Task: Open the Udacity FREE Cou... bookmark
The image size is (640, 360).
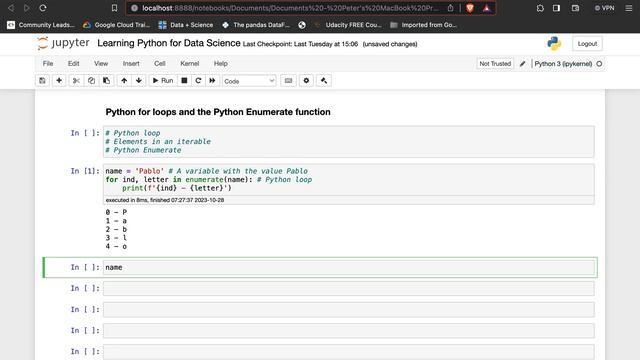Action: point(348,25)
